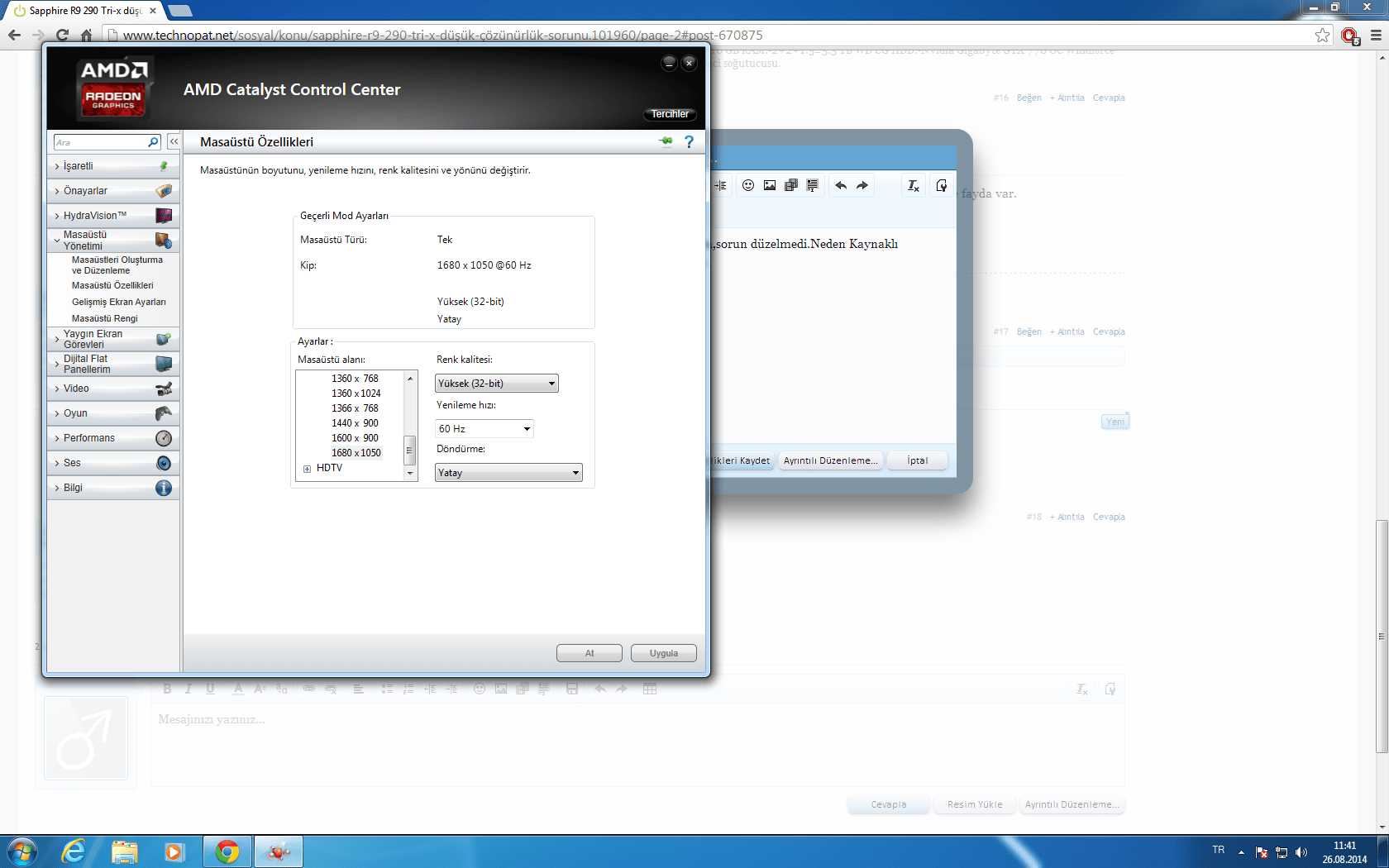Viewport: 1389px width, 868px height.
Task: Click the insert media icon in the edit dialog
Action: [791, 185]
